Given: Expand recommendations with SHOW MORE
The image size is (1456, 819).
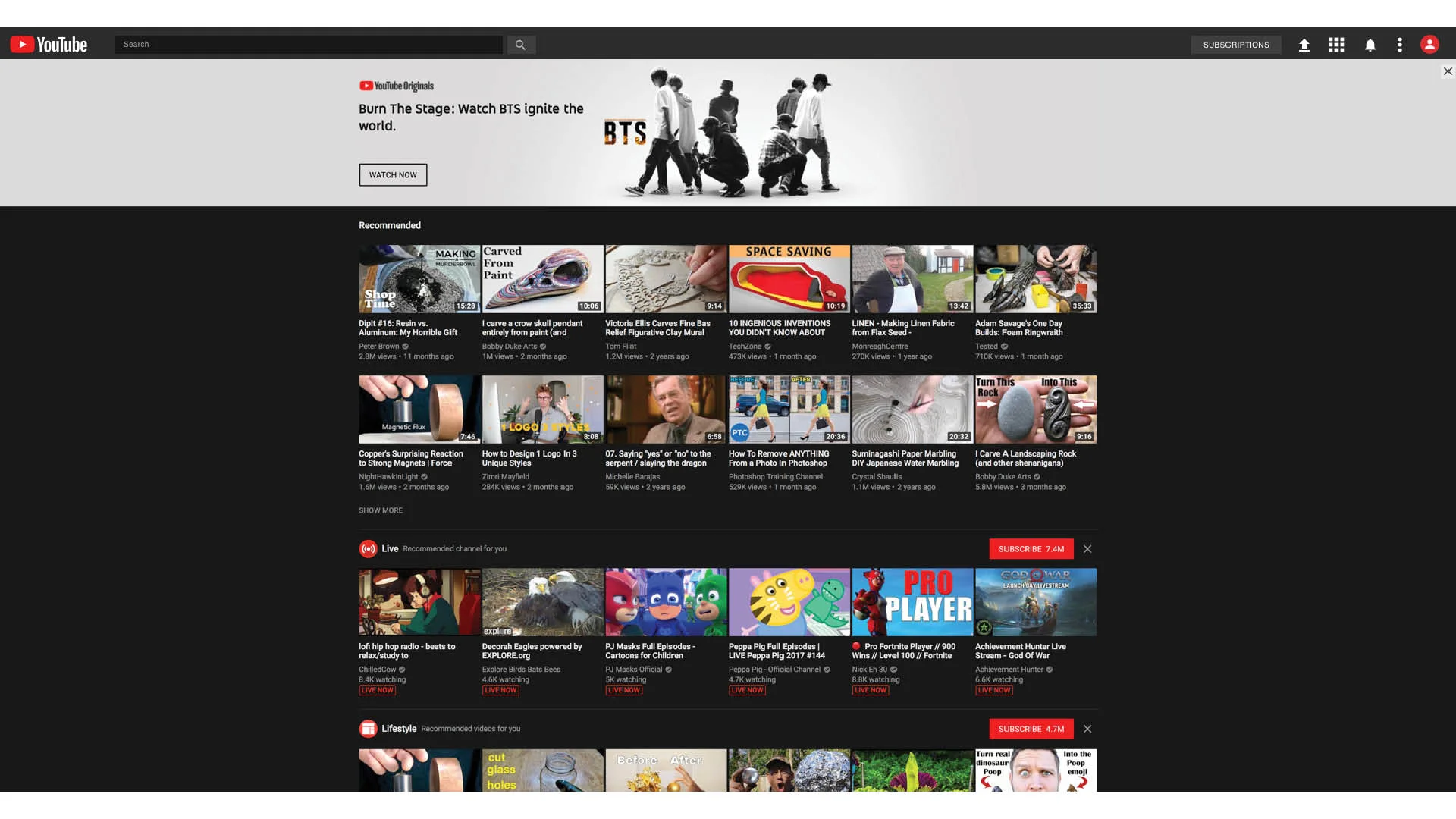Looking at the screenshot, I should 381,510.
